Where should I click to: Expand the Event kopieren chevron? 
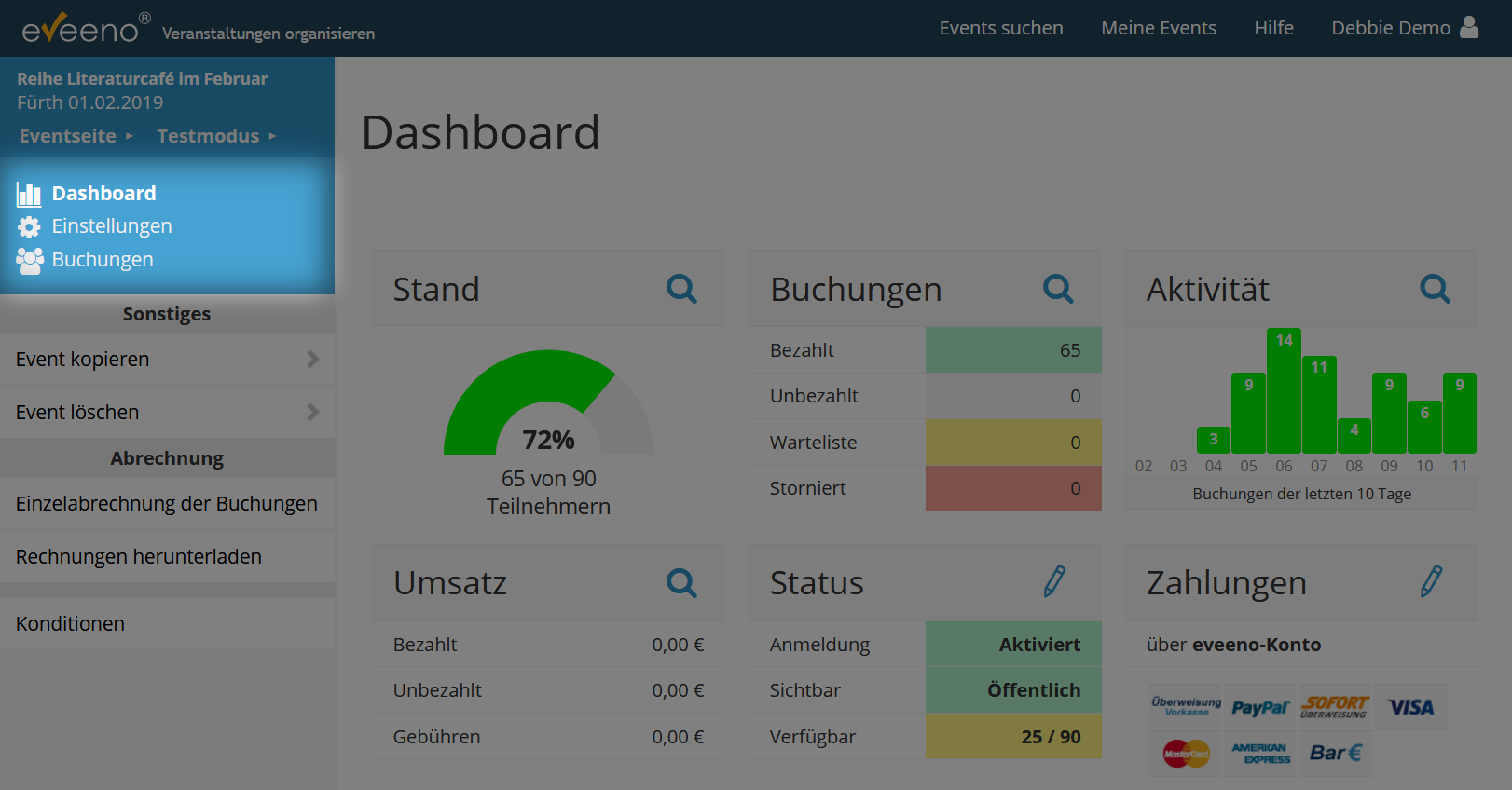tap(313, 359)
